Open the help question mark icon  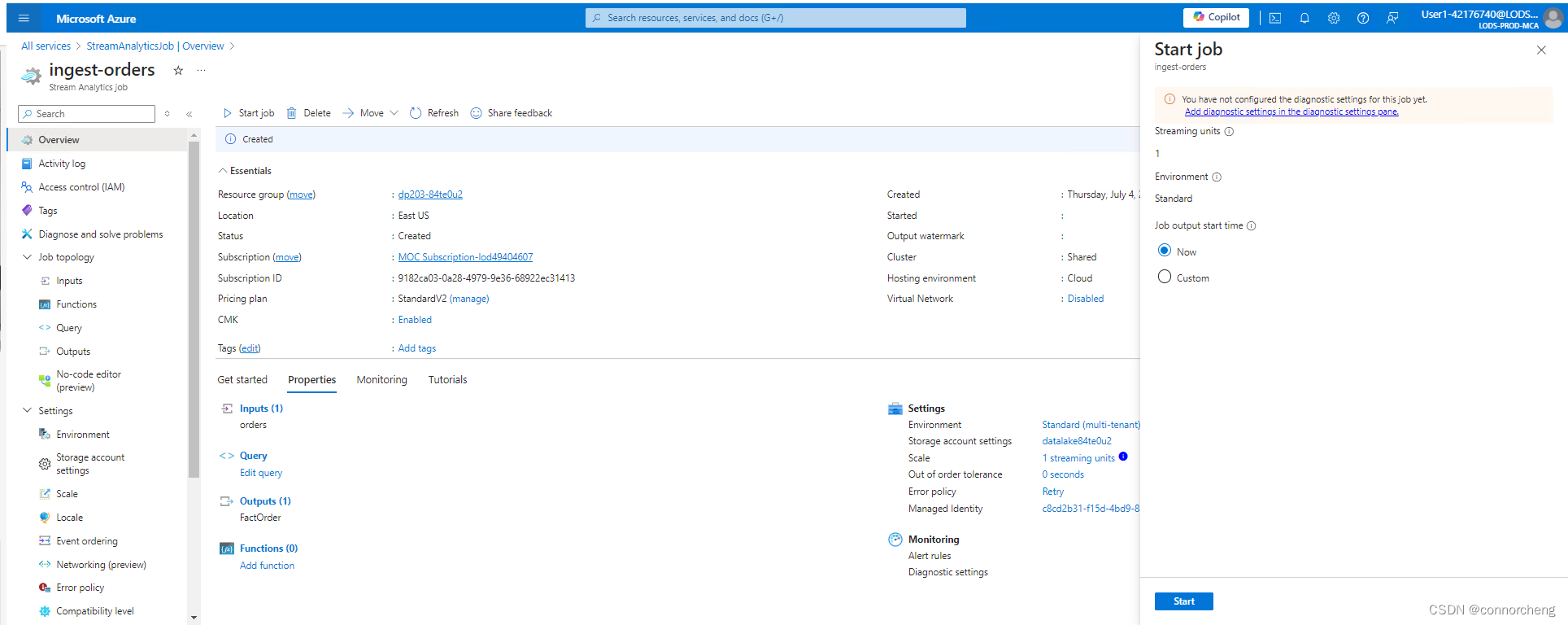(1363, 18)
